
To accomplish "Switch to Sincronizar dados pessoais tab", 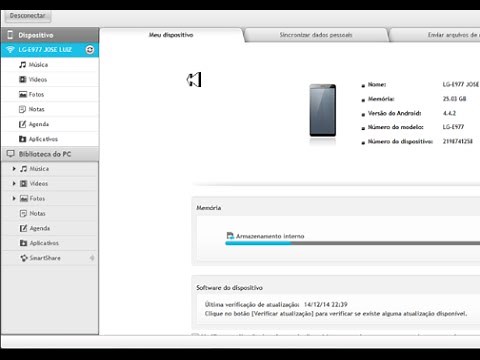I will 316,35.
